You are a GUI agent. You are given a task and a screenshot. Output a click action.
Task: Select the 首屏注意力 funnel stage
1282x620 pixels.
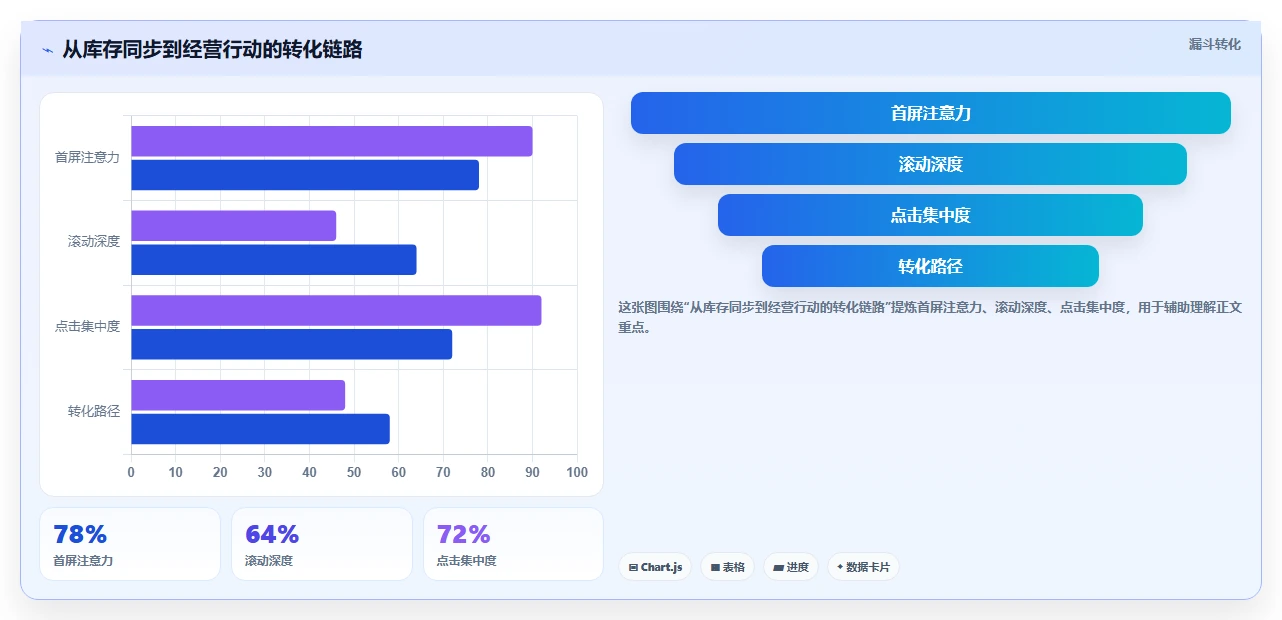click(x=930, y=113)
